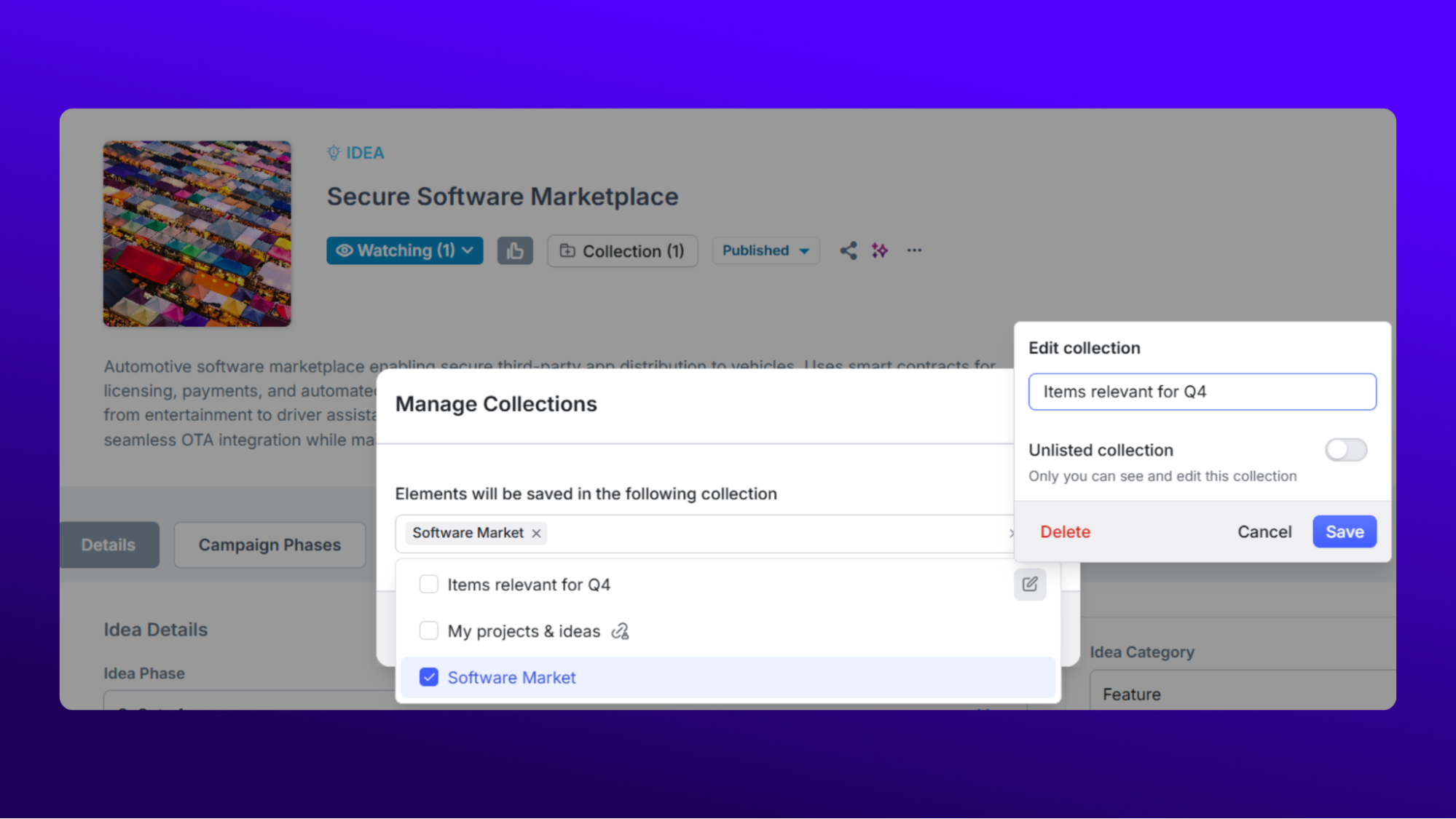Uncheck the Software Market checkbox
The width and height of the screenshot is (1456, 819).
click(x=429, y=678)
